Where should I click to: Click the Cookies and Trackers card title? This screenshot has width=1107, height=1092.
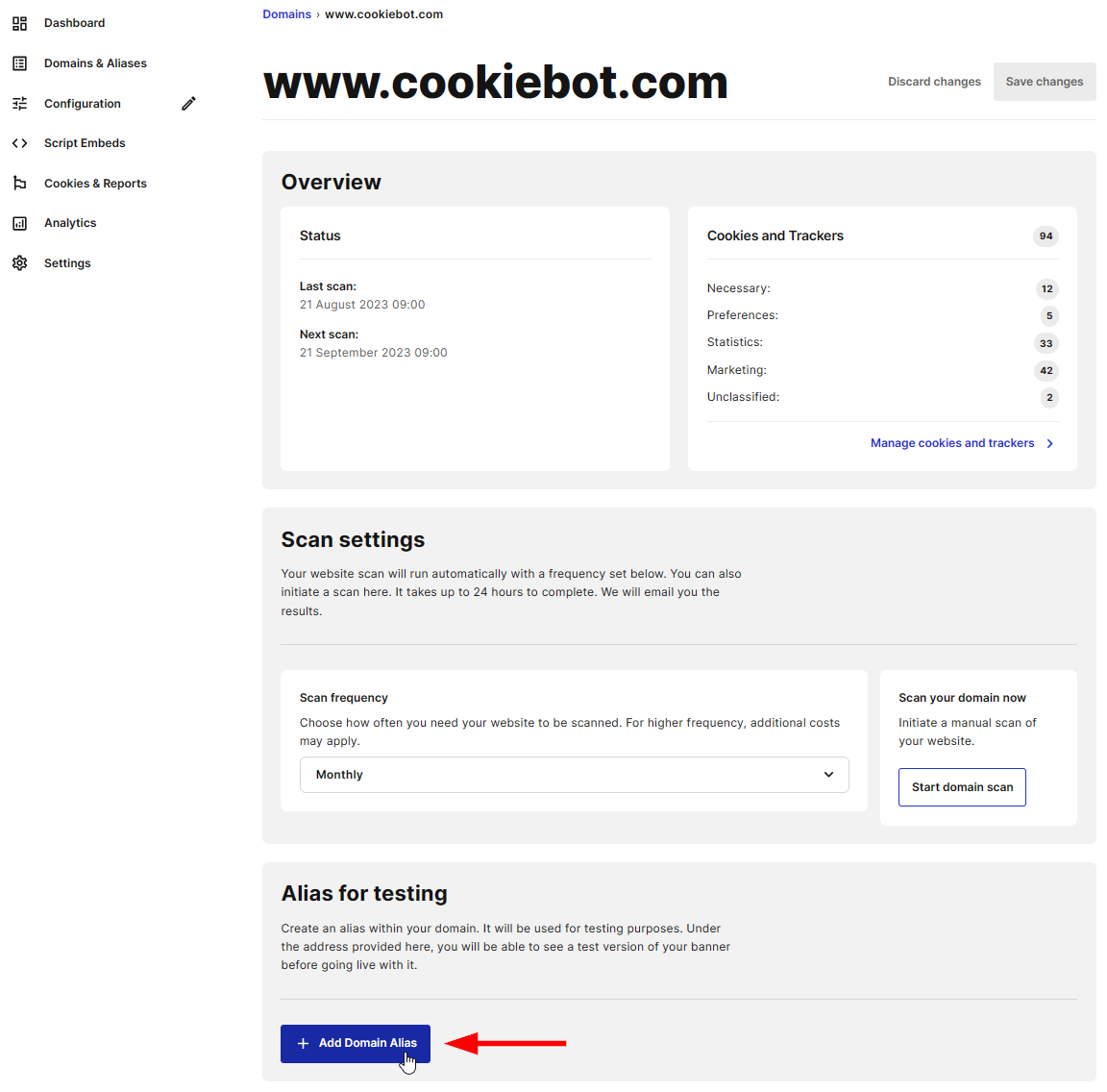[x=775, y=236]
